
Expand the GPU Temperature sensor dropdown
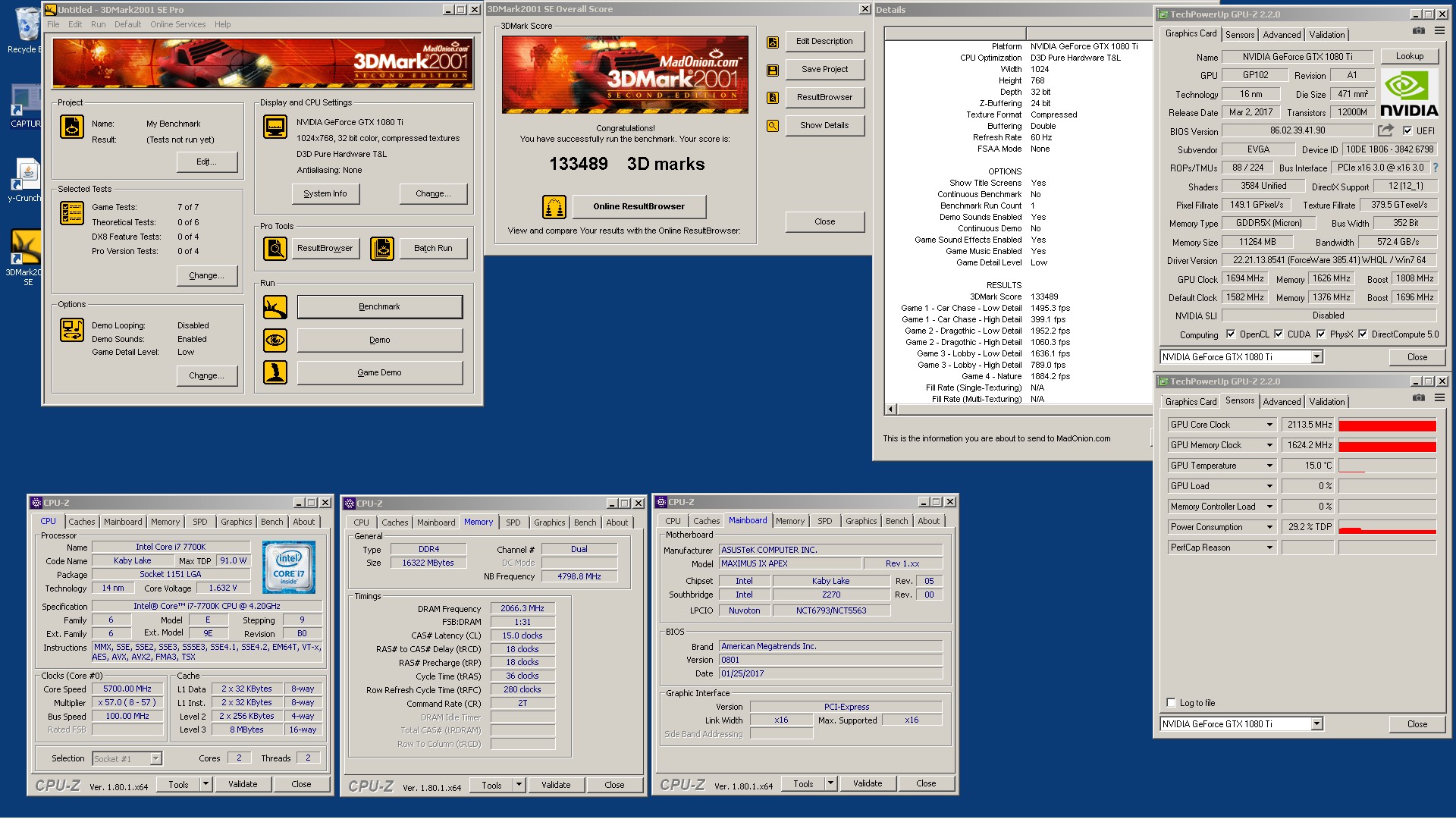1269,466
